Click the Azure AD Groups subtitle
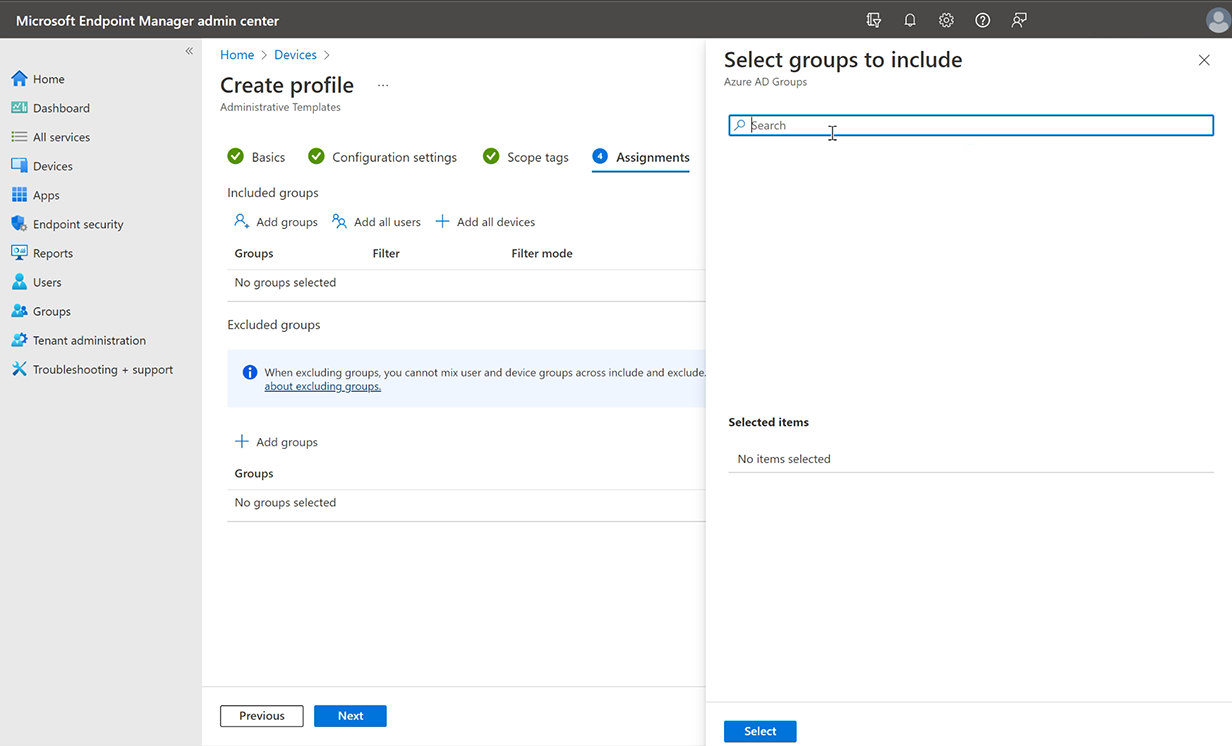This screenshot has height=746, width=1232. click(765, 82)
